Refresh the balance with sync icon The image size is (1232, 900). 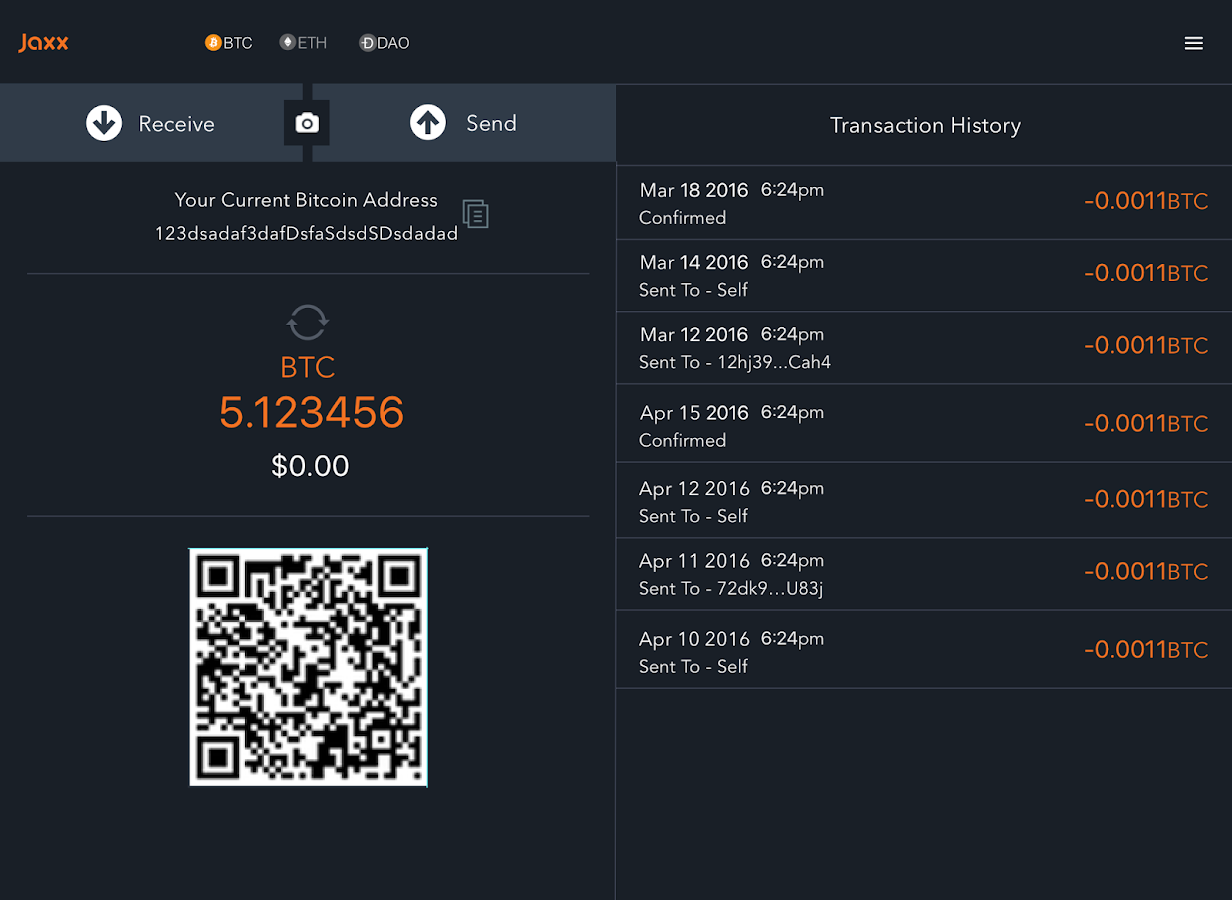coord(307,323)
